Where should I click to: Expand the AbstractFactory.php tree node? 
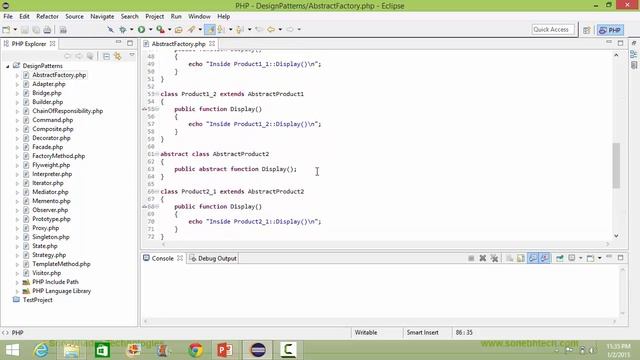tap(17, 76)
